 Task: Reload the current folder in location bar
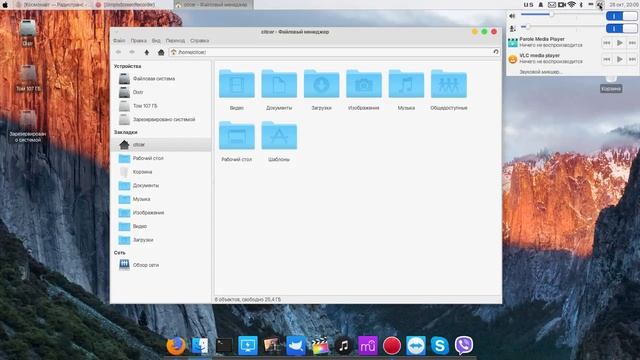[x=496, y=52]
